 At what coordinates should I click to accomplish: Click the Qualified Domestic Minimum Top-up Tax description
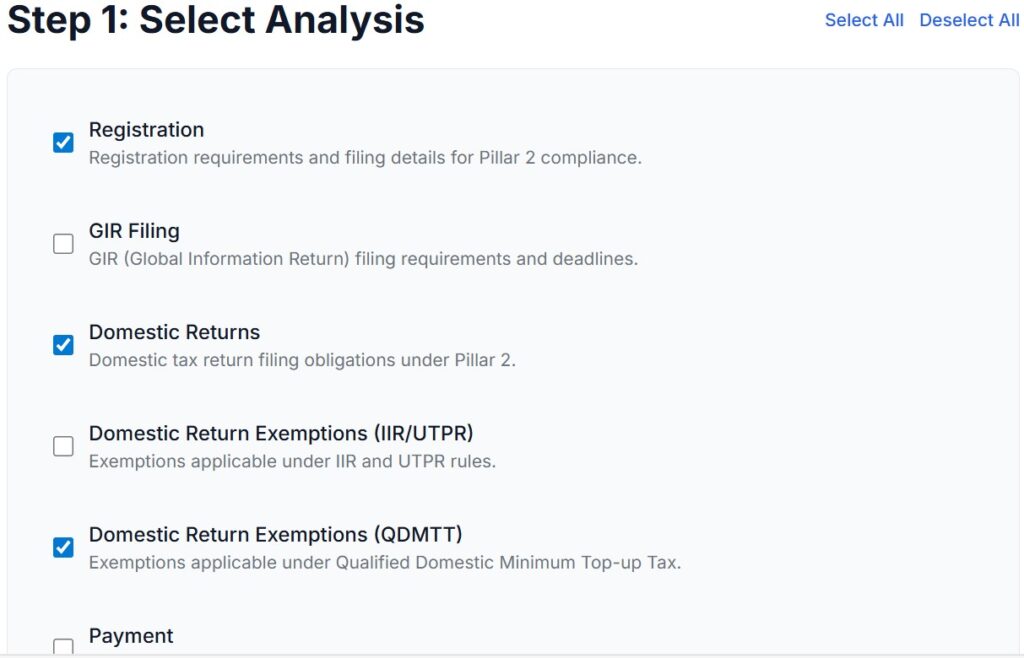[x=385, y=562]
